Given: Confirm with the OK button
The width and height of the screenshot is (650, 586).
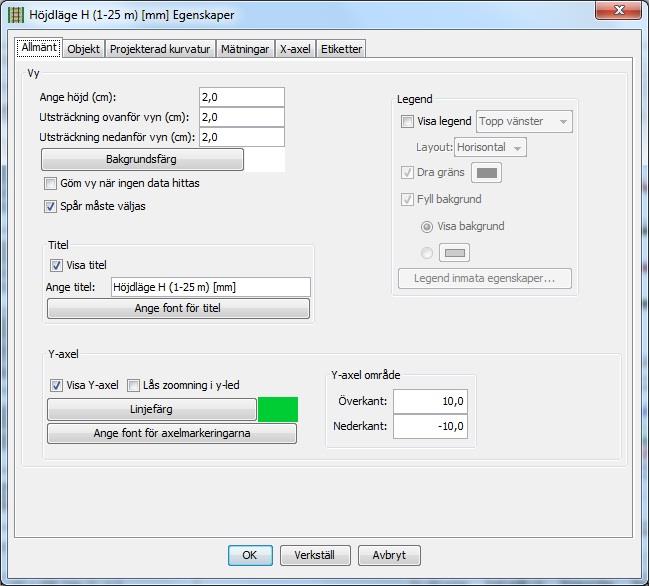Looking at the screenshot, I should point(250,555).
